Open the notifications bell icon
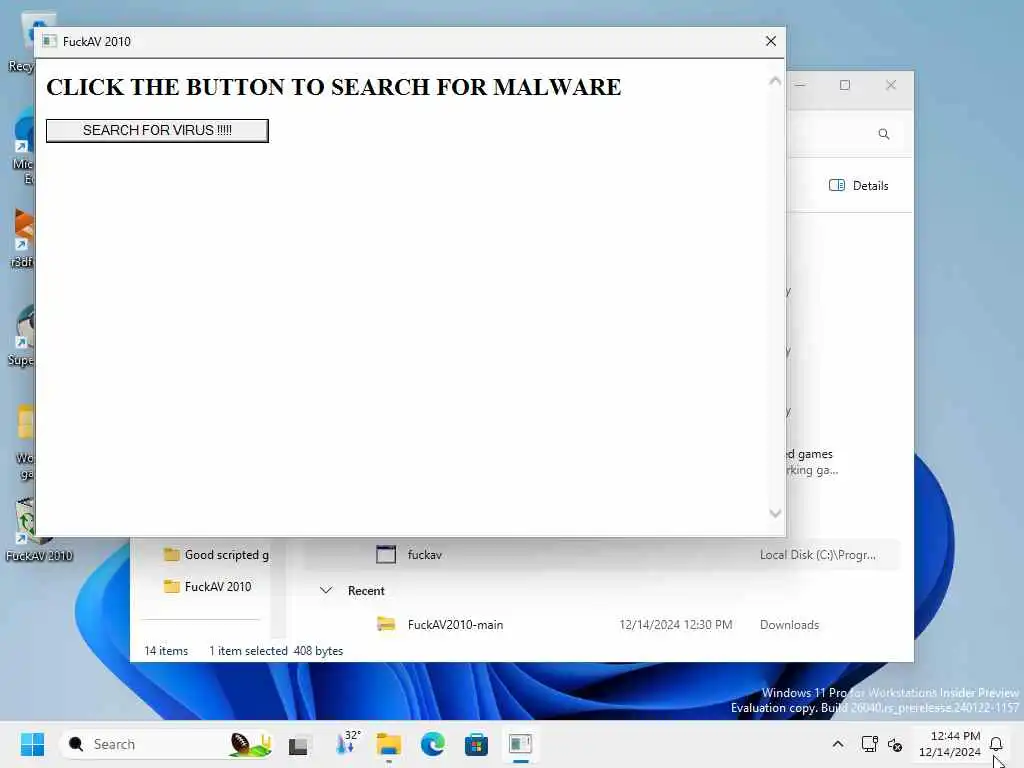Screen dimensions: 1024x768 pyautogui.click(x=996, y=744)
